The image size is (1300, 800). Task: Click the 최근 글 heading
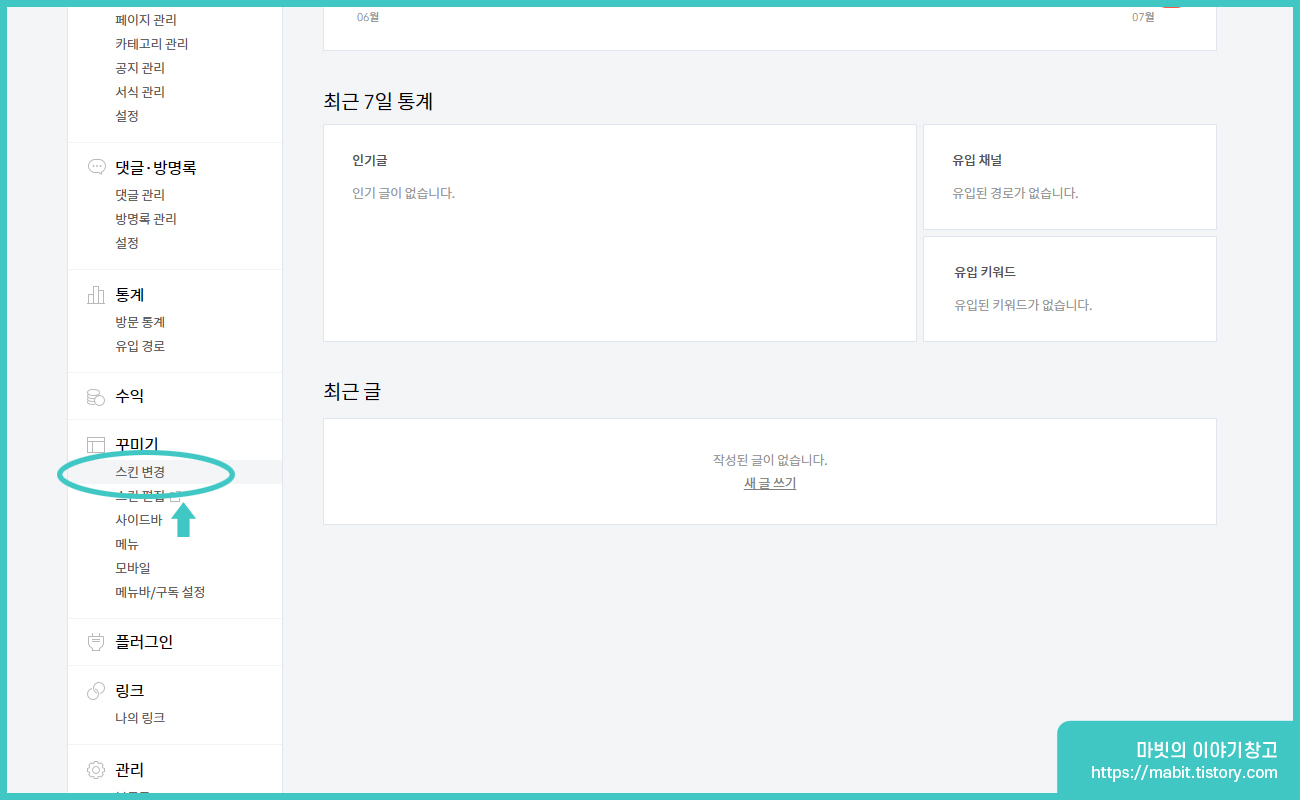point(352,392)
